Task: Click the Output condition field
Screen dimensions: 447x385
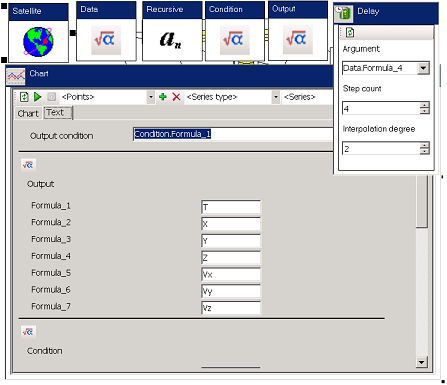Action: tap(233, 134)
